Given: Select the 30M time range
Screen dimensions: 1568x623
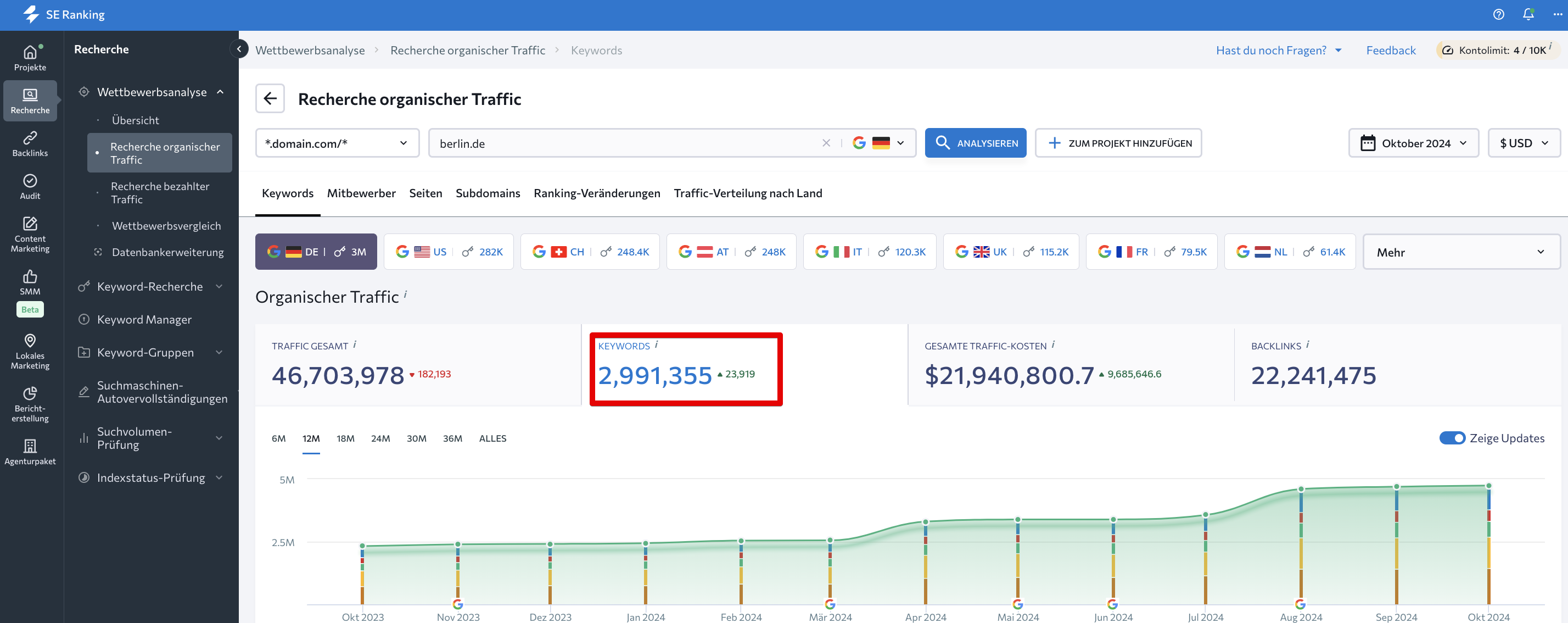Looking at the screenshot, I should pos(416,438).
